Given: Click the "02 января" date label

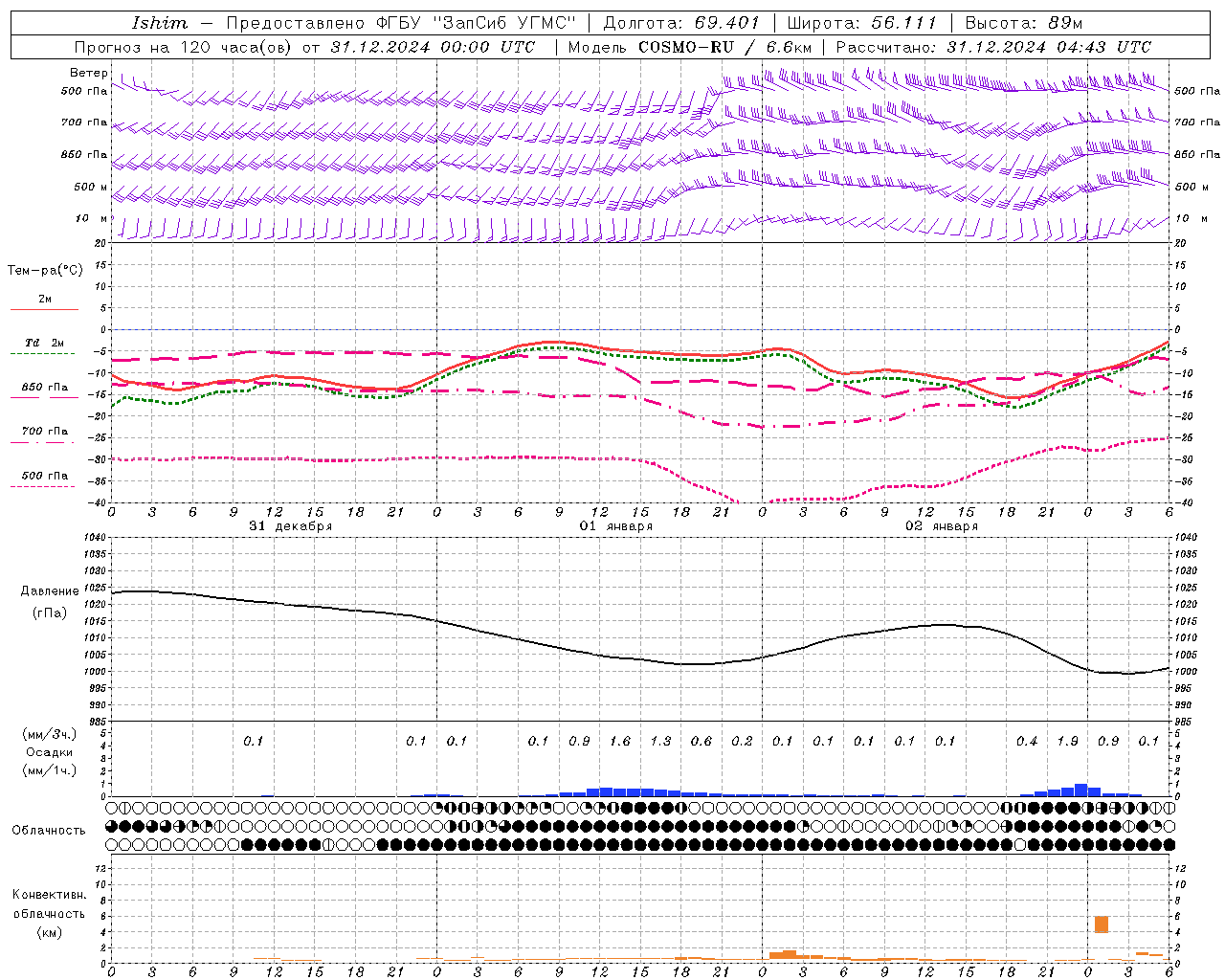Looking at the screenshot, I should tap(942, 526).
